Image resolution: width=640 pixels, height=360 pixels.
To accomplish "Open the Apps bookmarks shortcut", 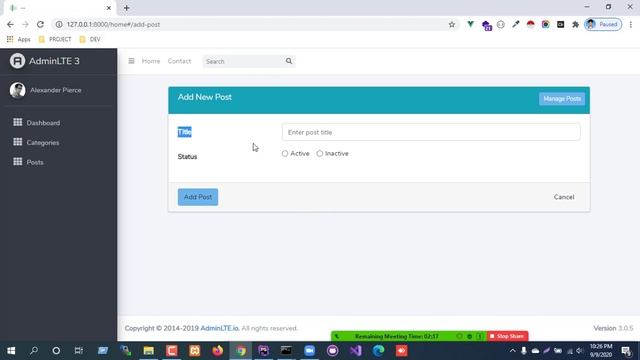I will tap(19, 39).
